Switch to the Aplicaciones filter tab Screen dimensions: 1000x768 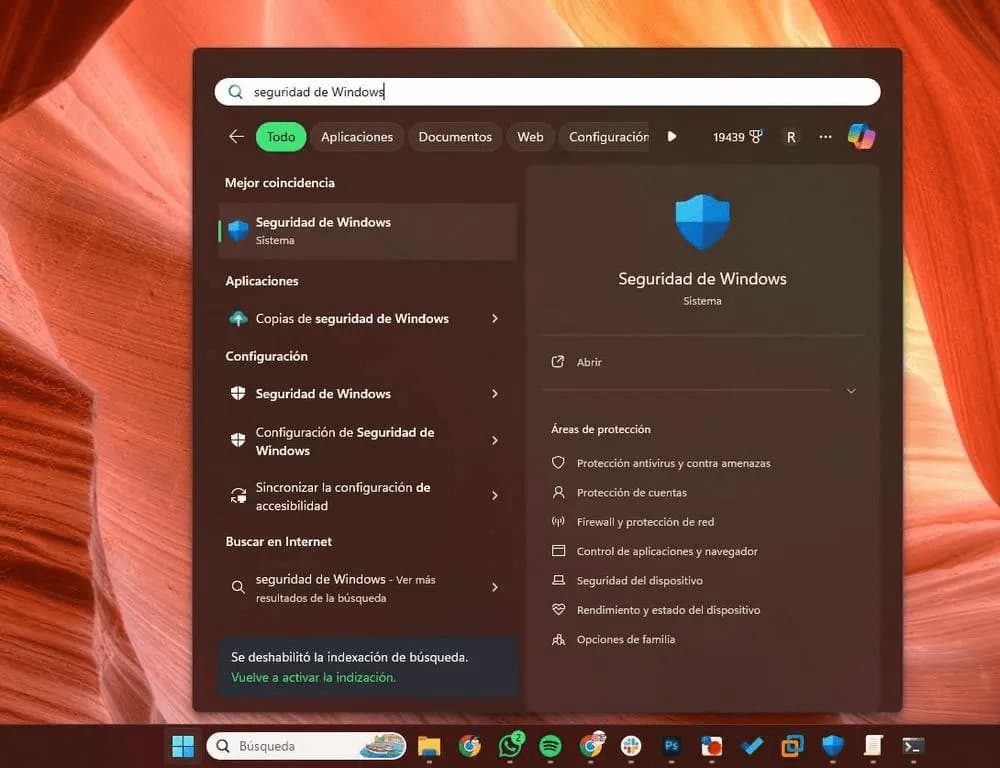pyautogui.click(x=357, y=137)
